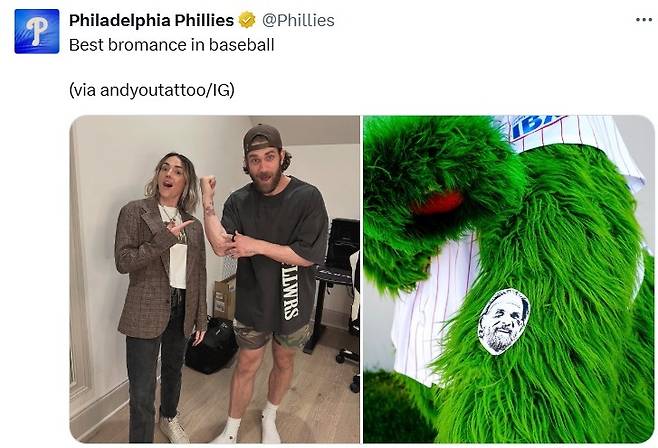Image resolution: width=658 pixels, height=448 pixels.
Task: Click the plaid blazer in left photo
Action: point(159,268)
